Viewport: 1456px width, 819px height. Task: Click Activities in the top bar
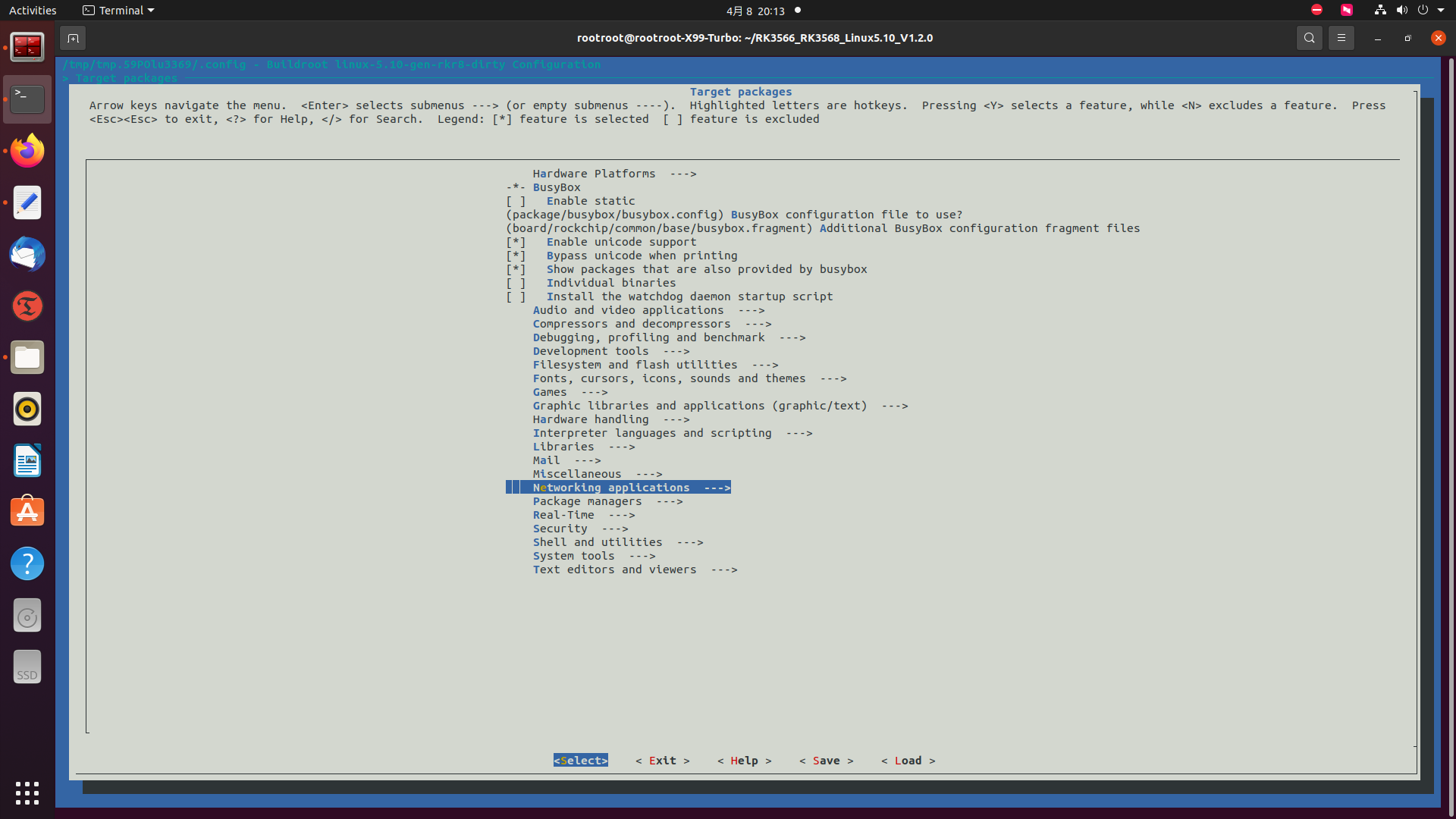[x=33, y=11]
